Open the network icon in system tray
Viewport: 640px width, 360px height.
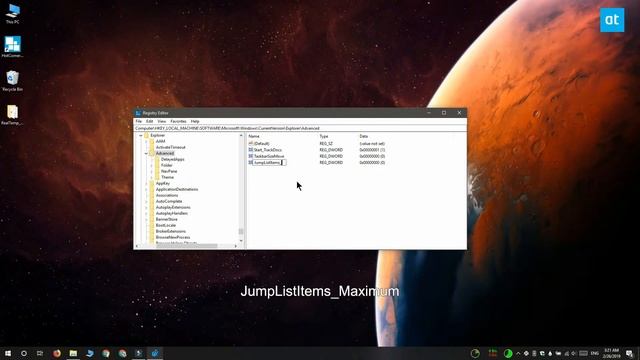[566, 353]
